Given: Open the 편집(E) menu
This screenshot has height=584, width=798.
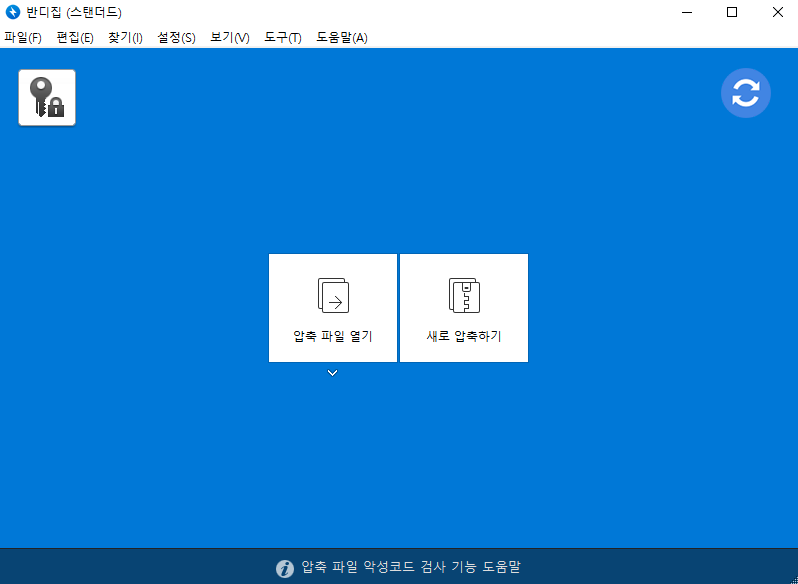Looking at the screenshot, I should coord(75,38).
